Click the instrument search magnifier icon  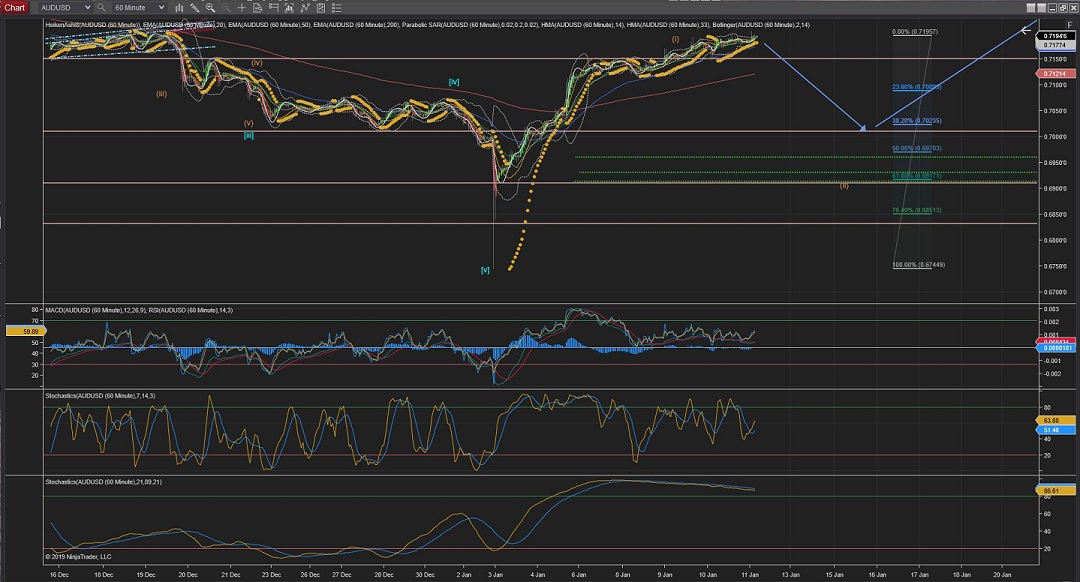[x=101, y=8]
